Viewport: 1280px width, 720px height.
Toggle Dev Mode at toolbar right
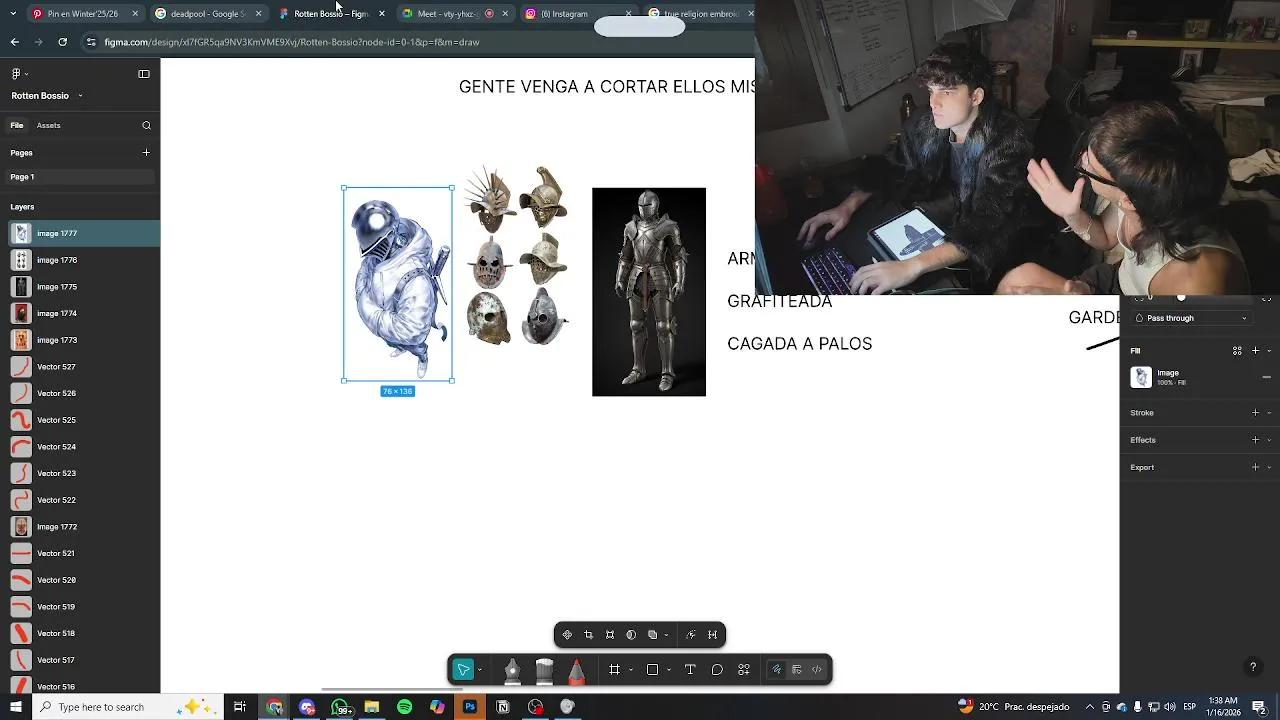click(816, 669)
